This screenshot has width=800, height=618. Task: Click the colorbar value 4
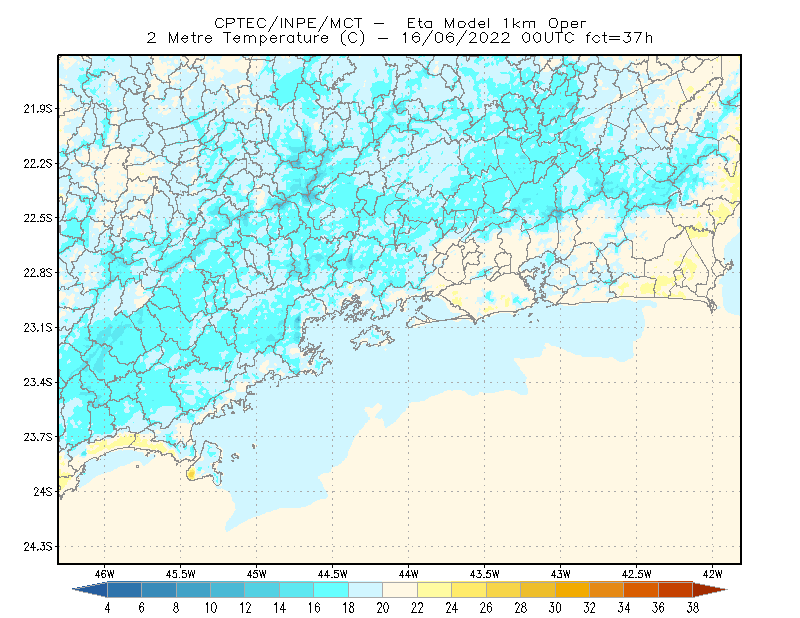coord(108,608)
